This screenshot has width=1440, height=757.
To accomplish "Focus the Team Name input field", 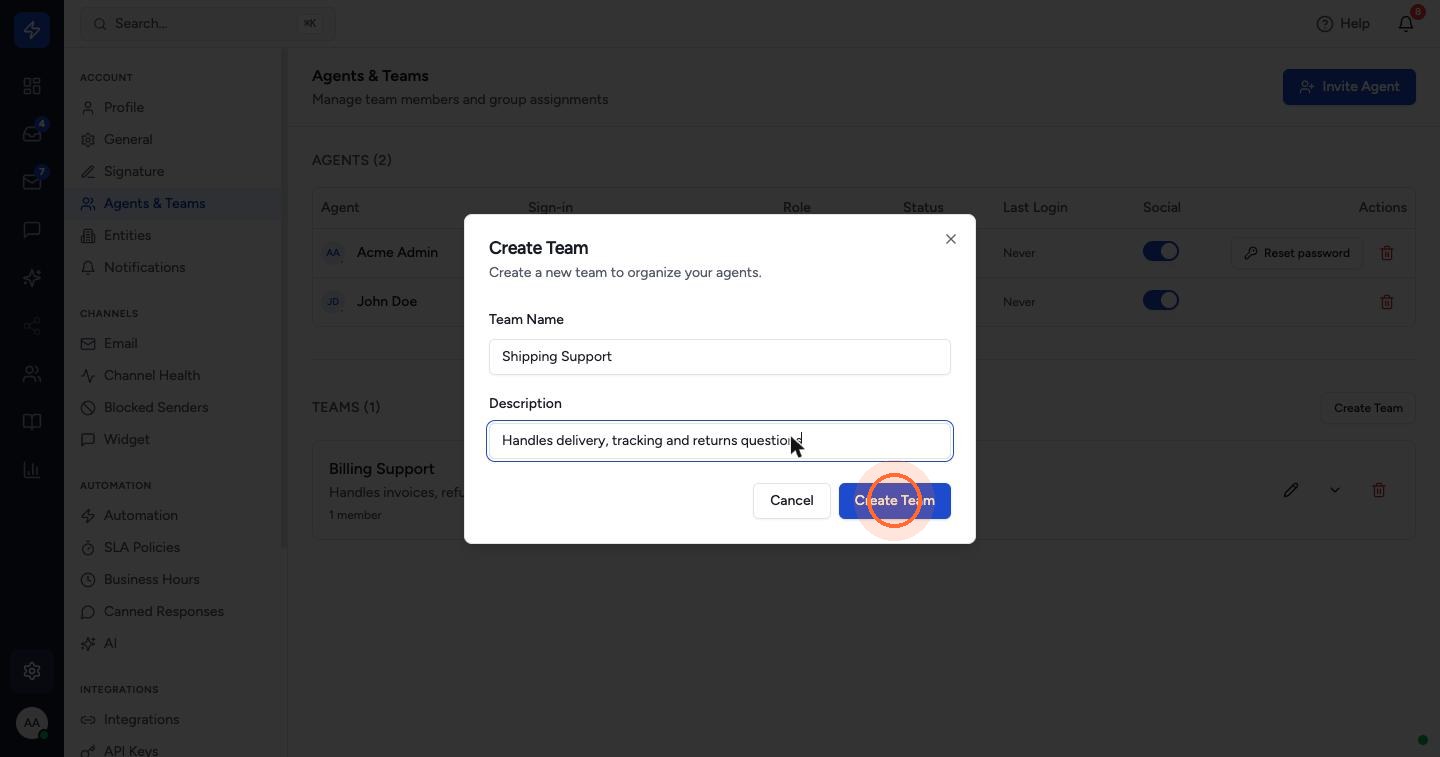I will point(720,357).
